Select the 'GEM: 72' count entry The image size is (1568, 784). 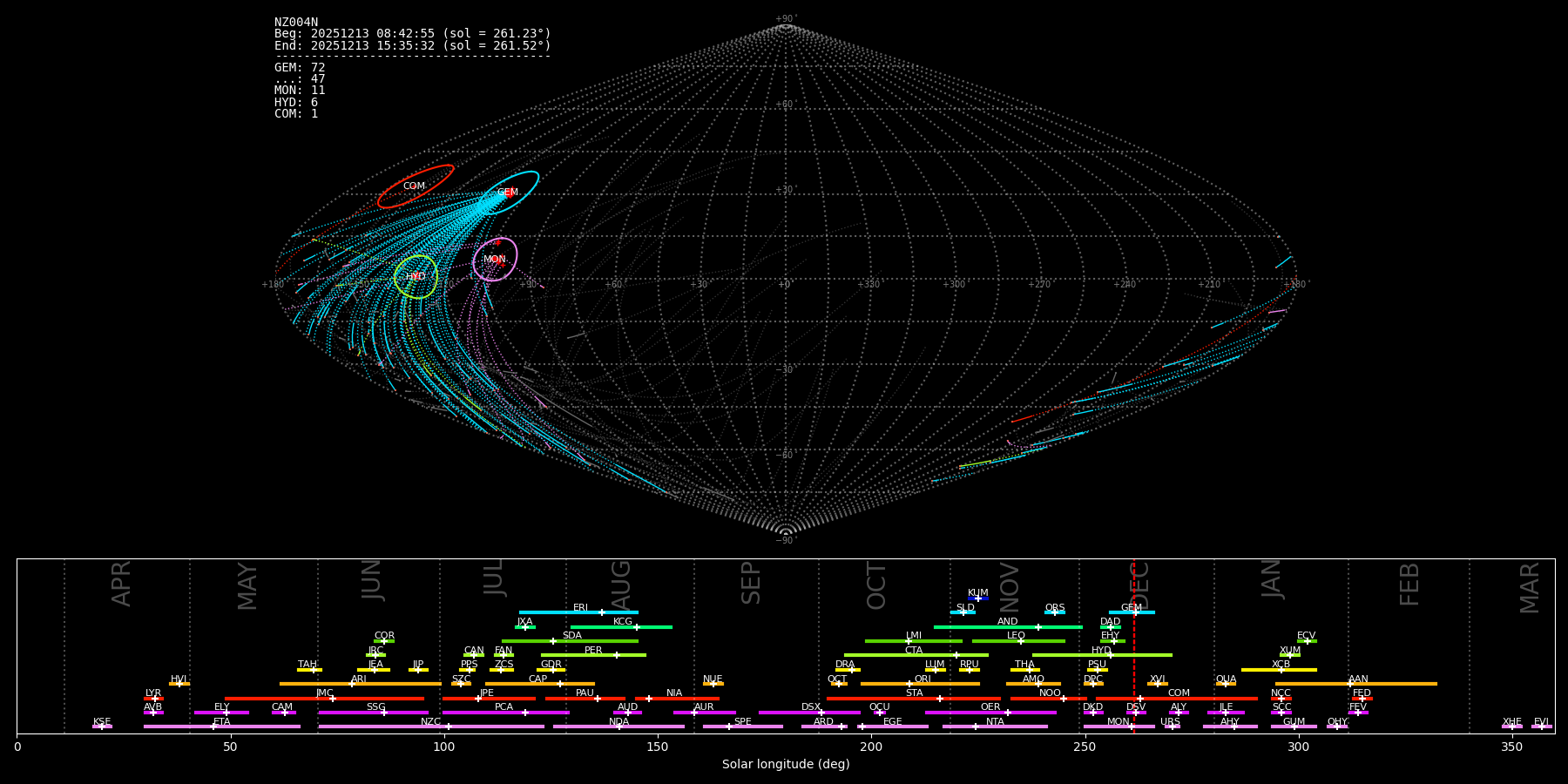click(300, 68)
